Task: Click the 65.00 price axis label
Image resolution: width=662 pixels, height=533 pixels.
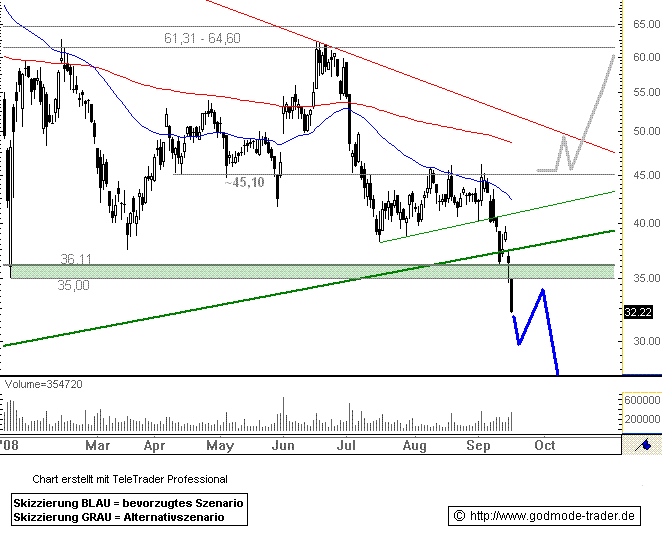Action: tap(647, 24)
